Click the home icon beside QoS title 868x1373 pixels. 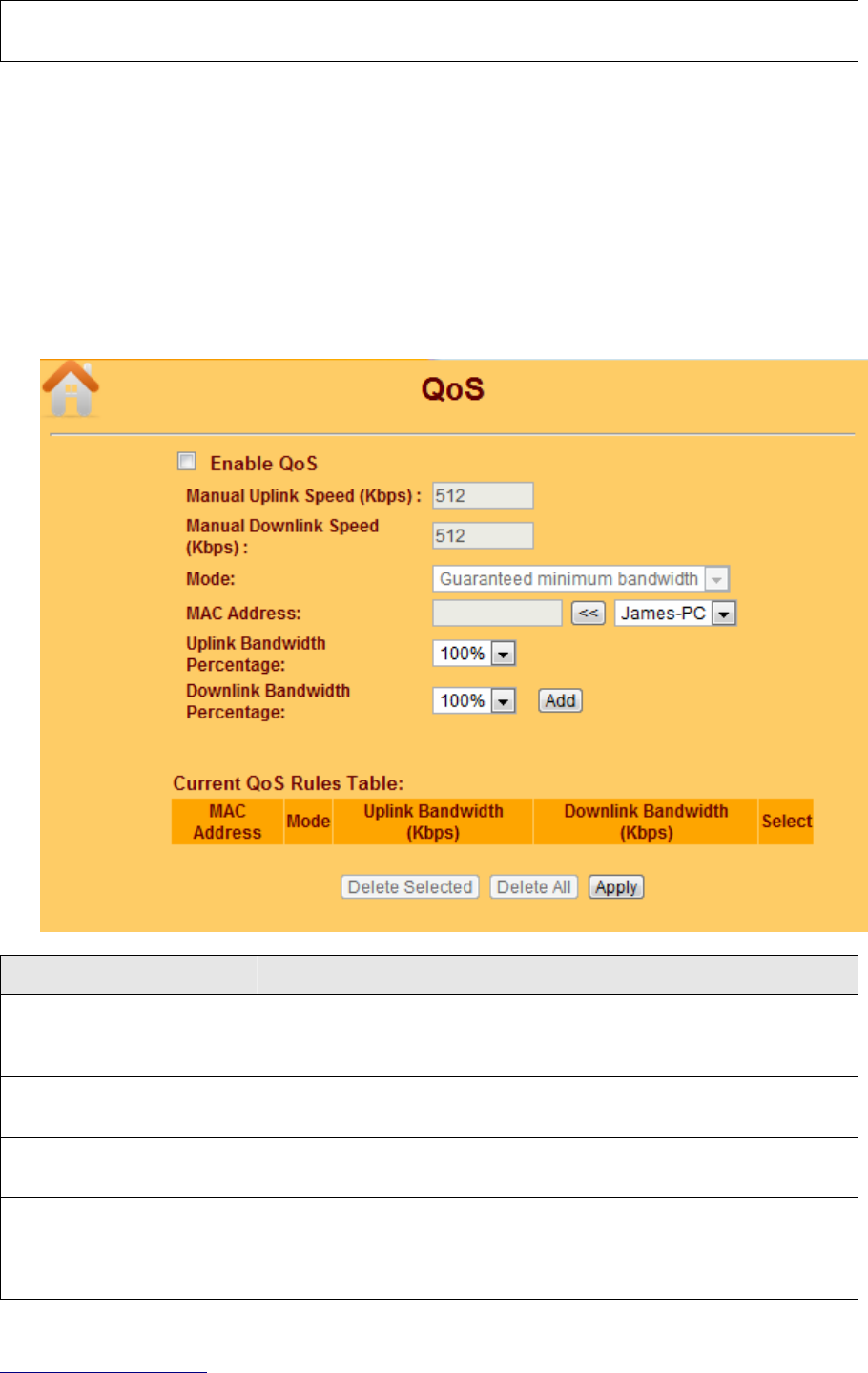tap(71, 389)
